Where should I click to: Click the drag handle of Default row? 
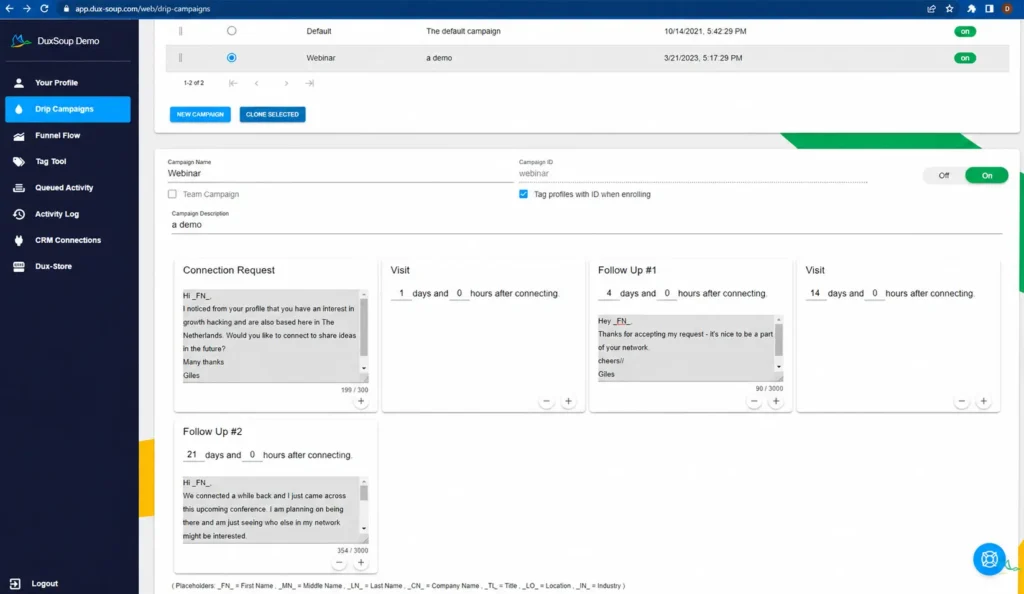[x=180, y=31]
